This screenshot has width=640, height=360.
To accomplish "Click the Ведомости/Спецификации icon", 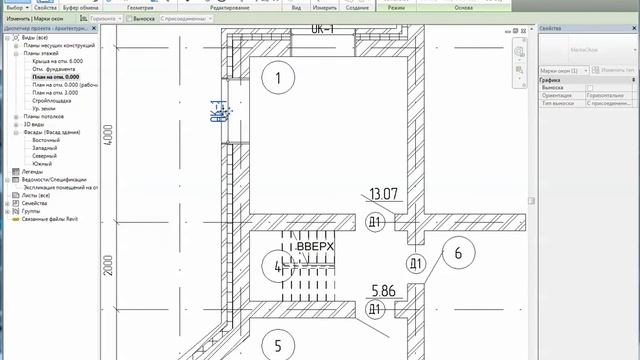I will click(16, 180).
